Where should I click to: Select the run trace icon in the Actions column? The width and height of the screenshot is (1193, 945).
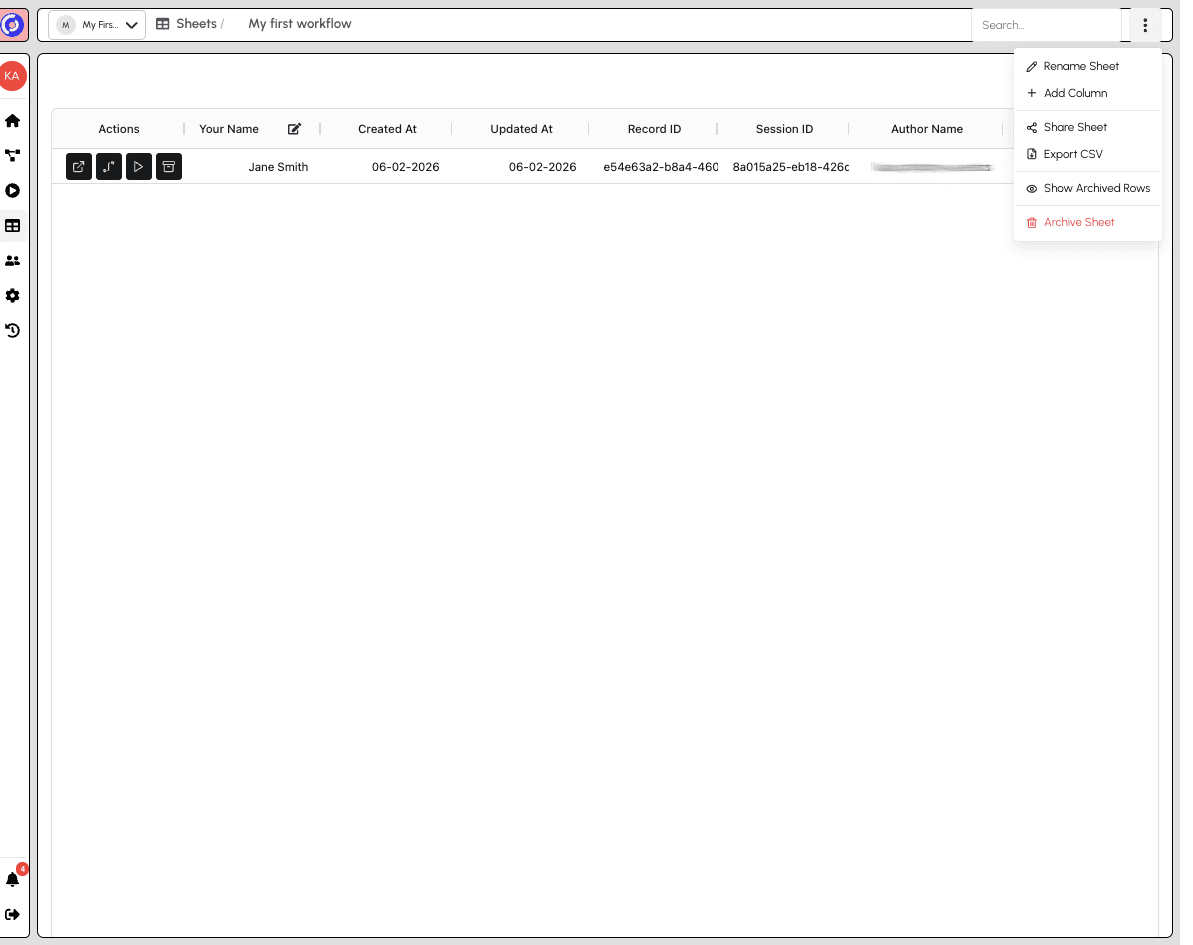point(108,166)
